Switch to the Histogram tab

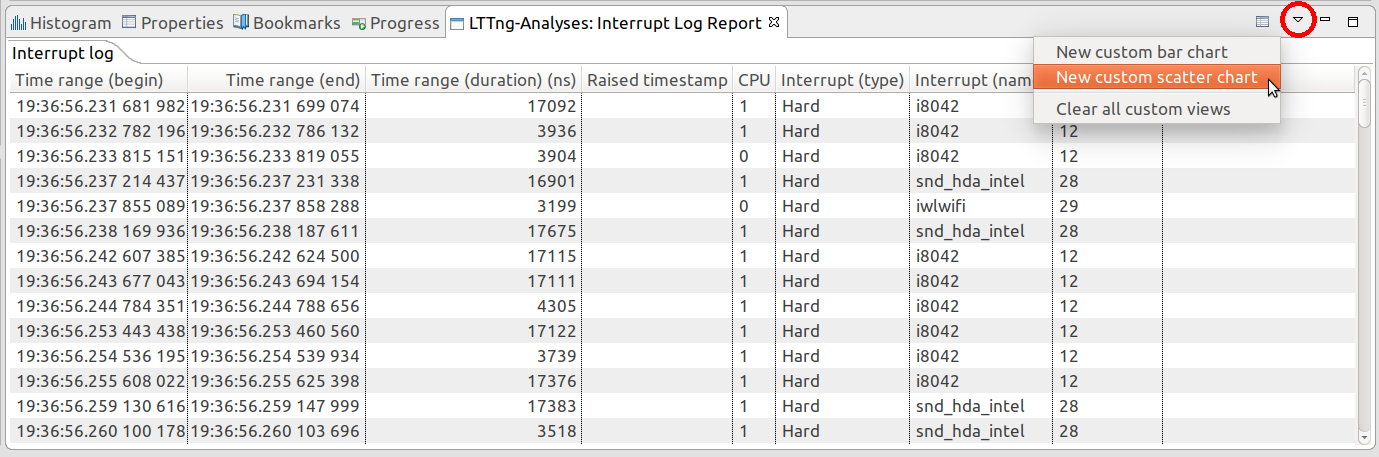pos(60,23)
